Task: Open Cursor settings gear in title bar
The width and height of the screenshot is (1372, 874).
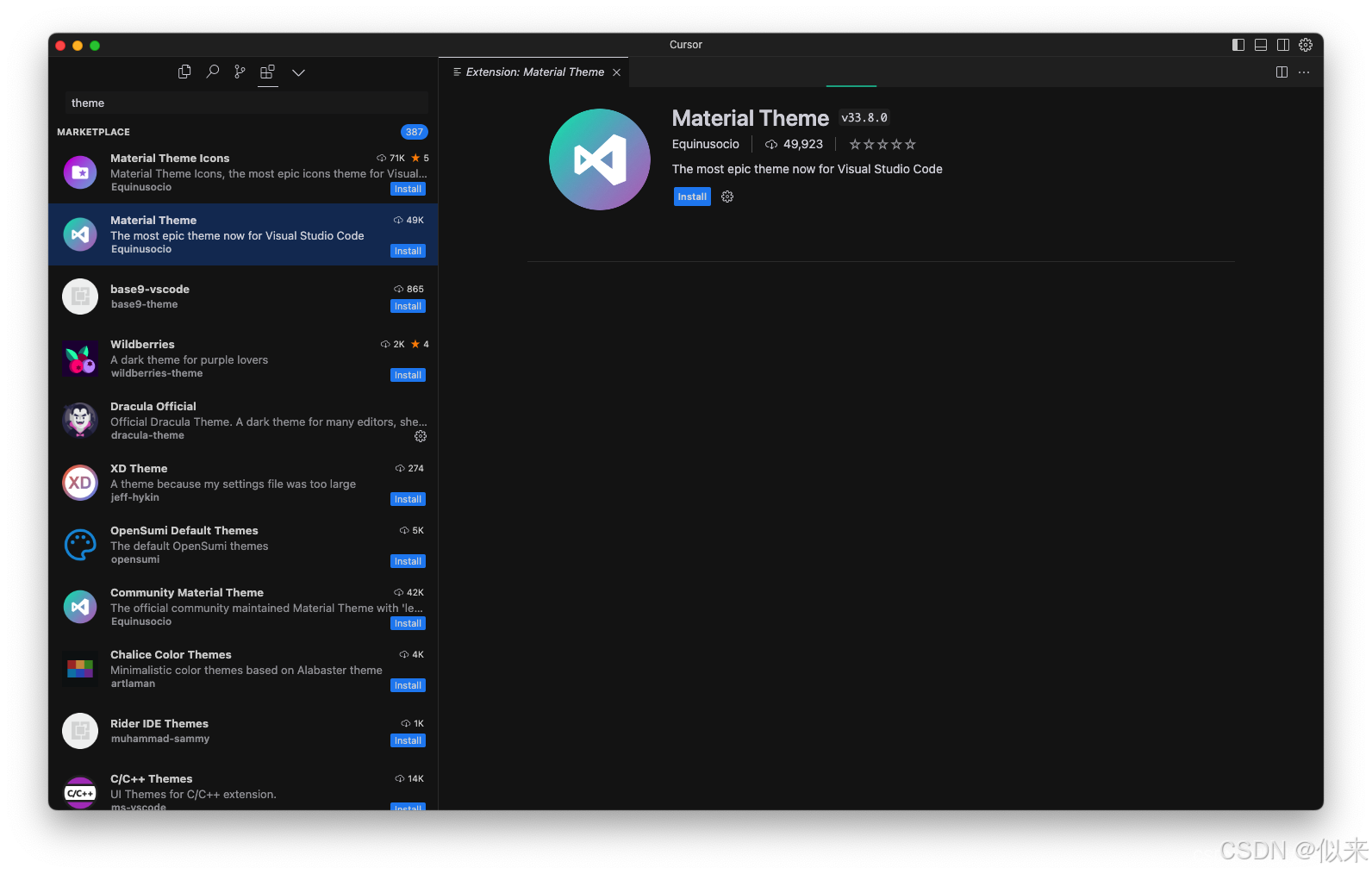Action: [x=1306, y=45]
